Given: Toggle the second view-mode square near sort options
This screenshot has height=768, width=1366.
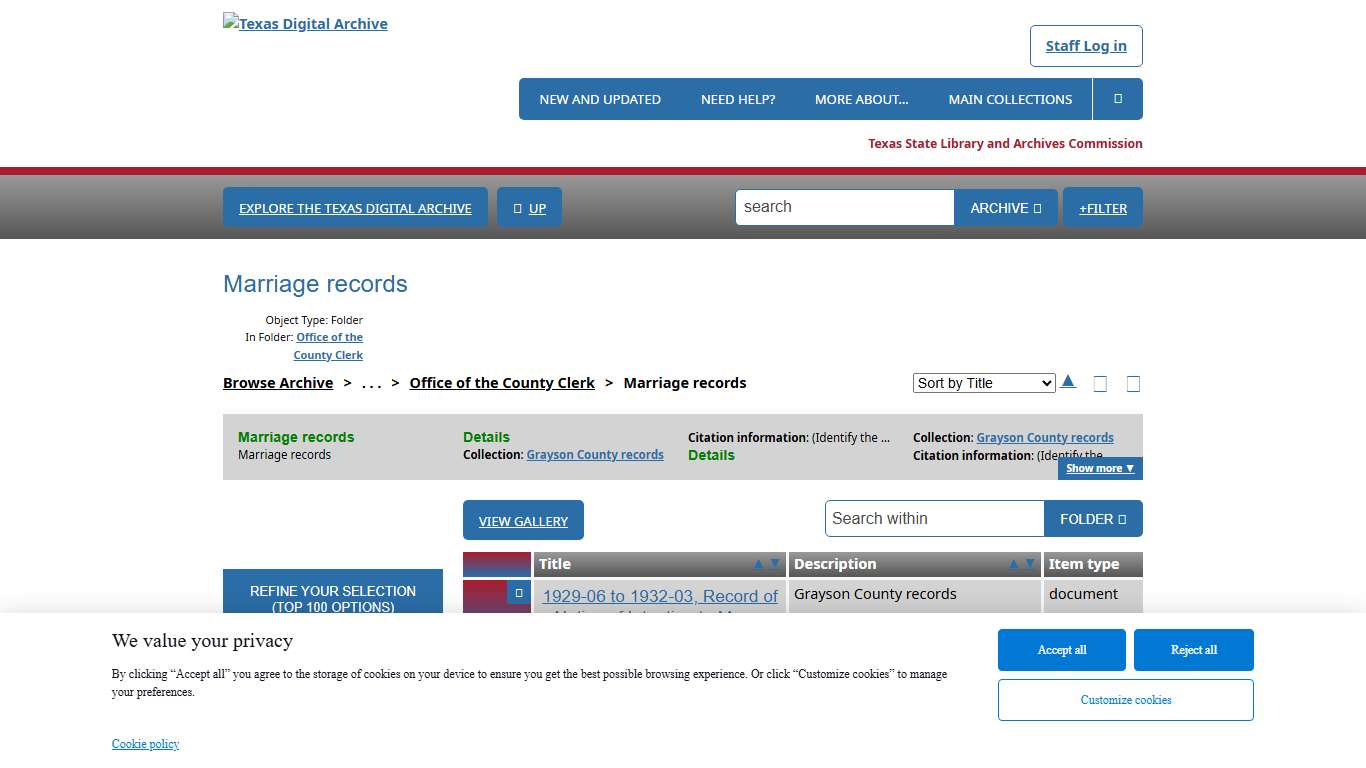Looking at the screenshot, I should (1133, 383).
